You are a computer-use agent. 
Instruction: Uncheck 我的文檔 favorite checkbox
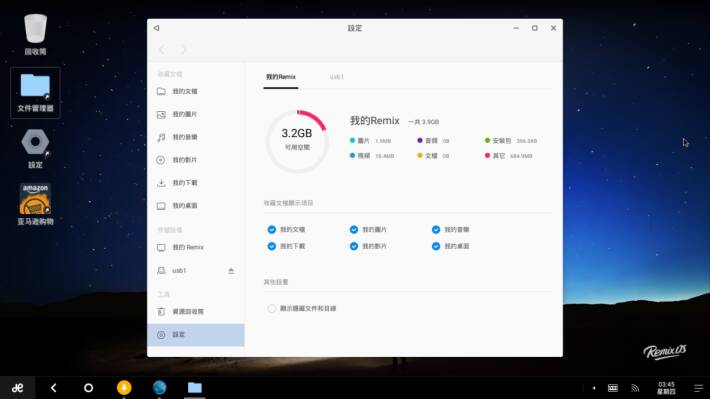click(272, 230)
